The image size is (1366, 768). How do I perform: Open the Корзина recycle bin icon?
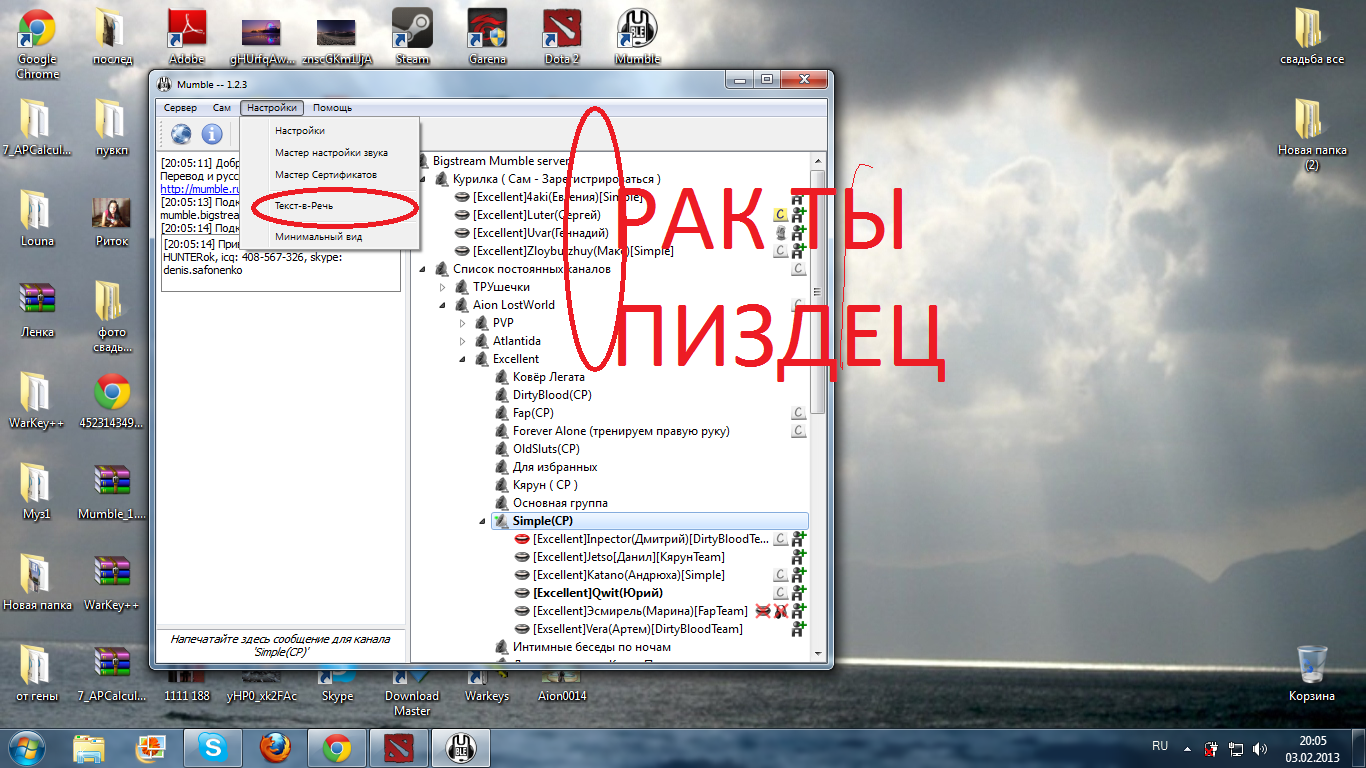(1312, 673)
